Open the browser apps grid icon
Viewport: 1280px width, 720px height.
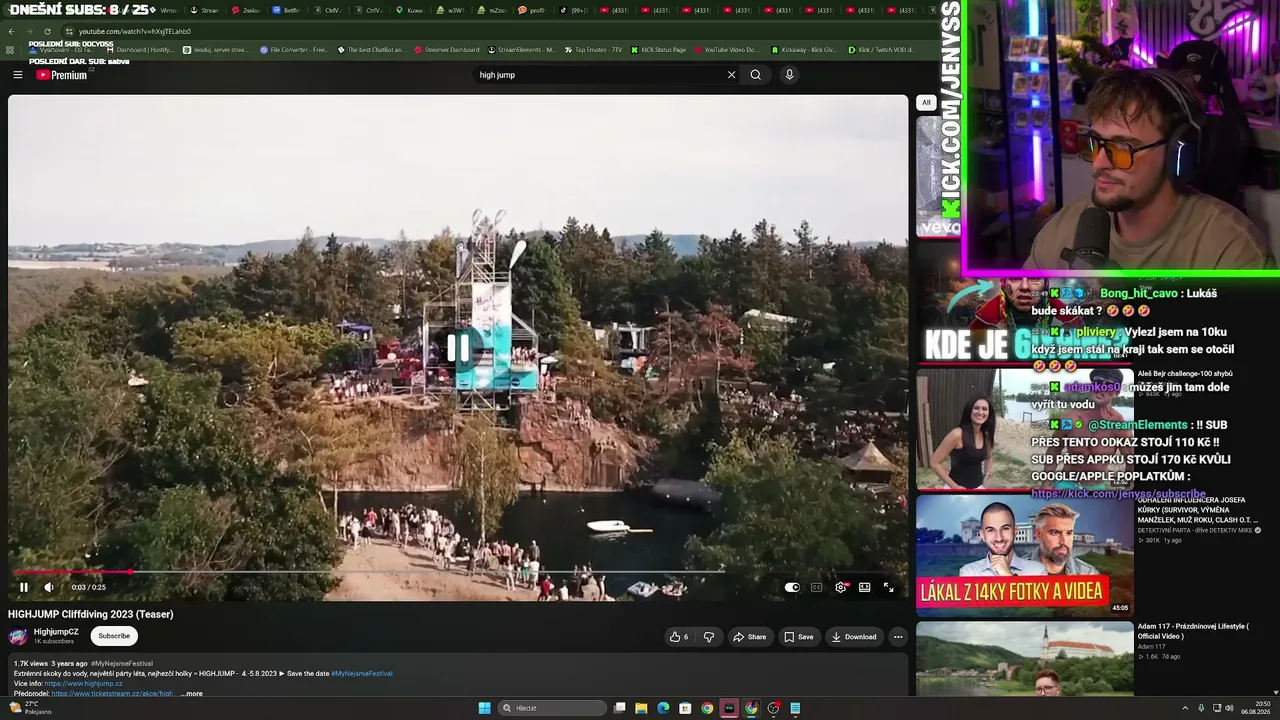11,50
